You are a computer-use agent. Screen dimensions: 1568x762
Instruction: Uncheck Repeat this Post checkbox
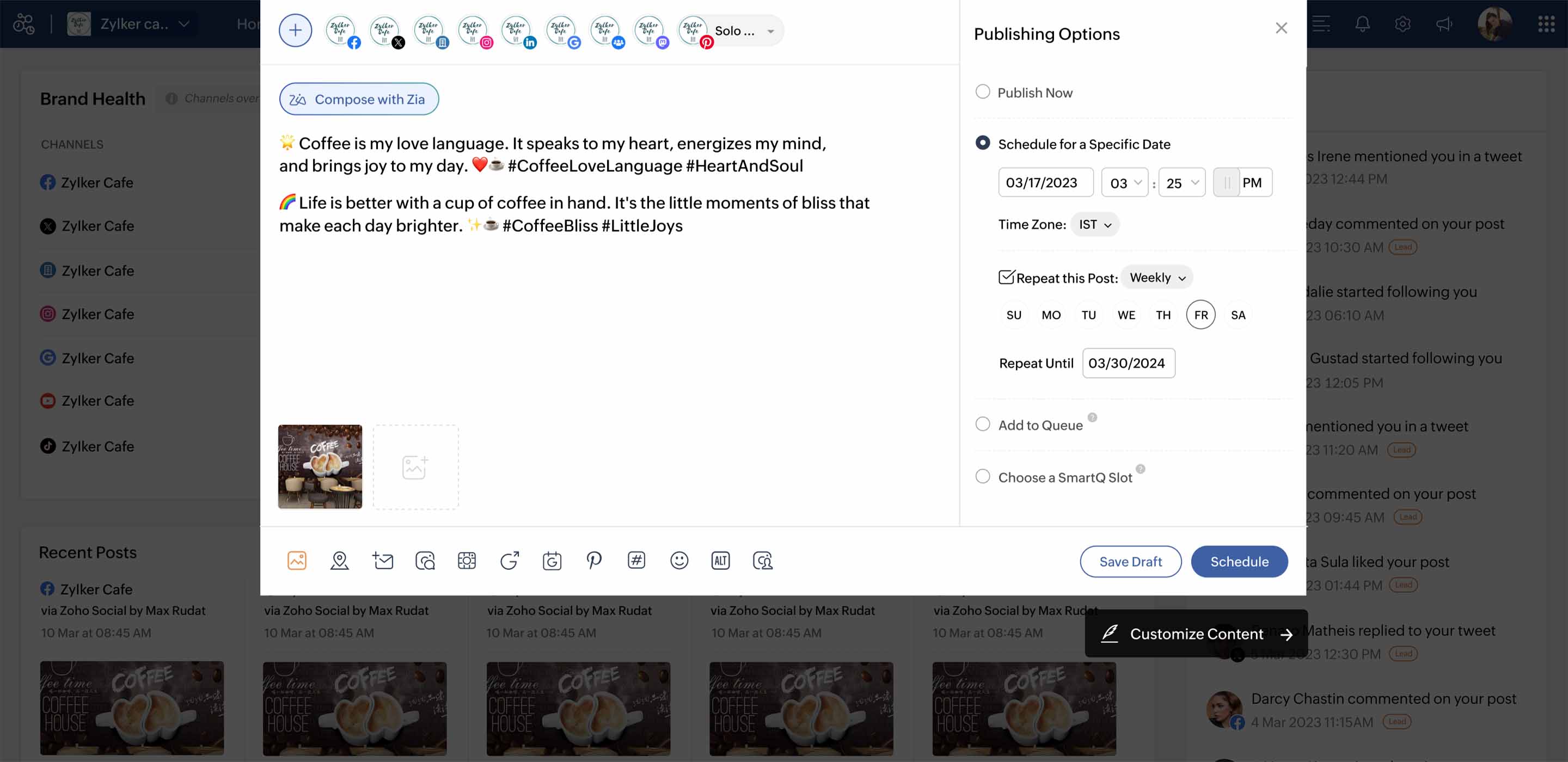tap(1006, 278)
